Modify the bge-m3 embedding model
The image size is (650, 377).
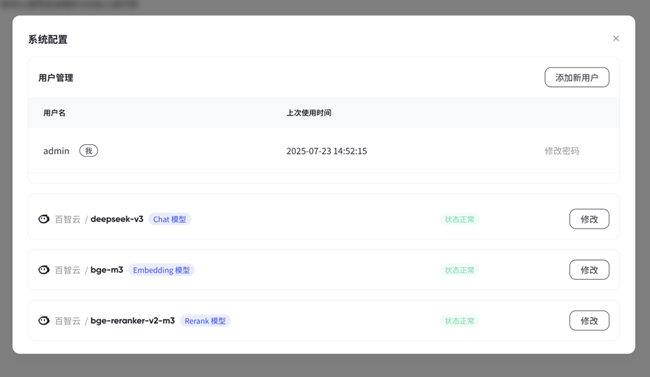[589, 270]
